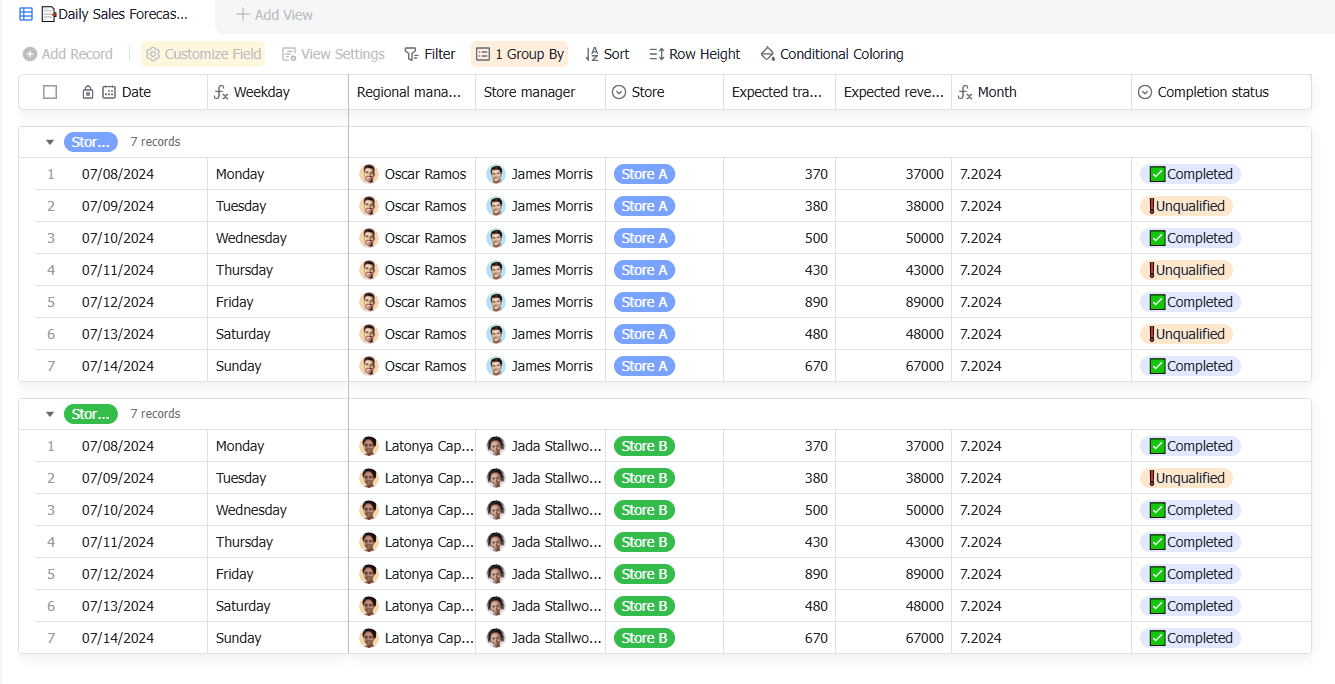Collapse the Store A group
Screen dimensions: 1335x684
pyautogui.click(x=50, y=142)
